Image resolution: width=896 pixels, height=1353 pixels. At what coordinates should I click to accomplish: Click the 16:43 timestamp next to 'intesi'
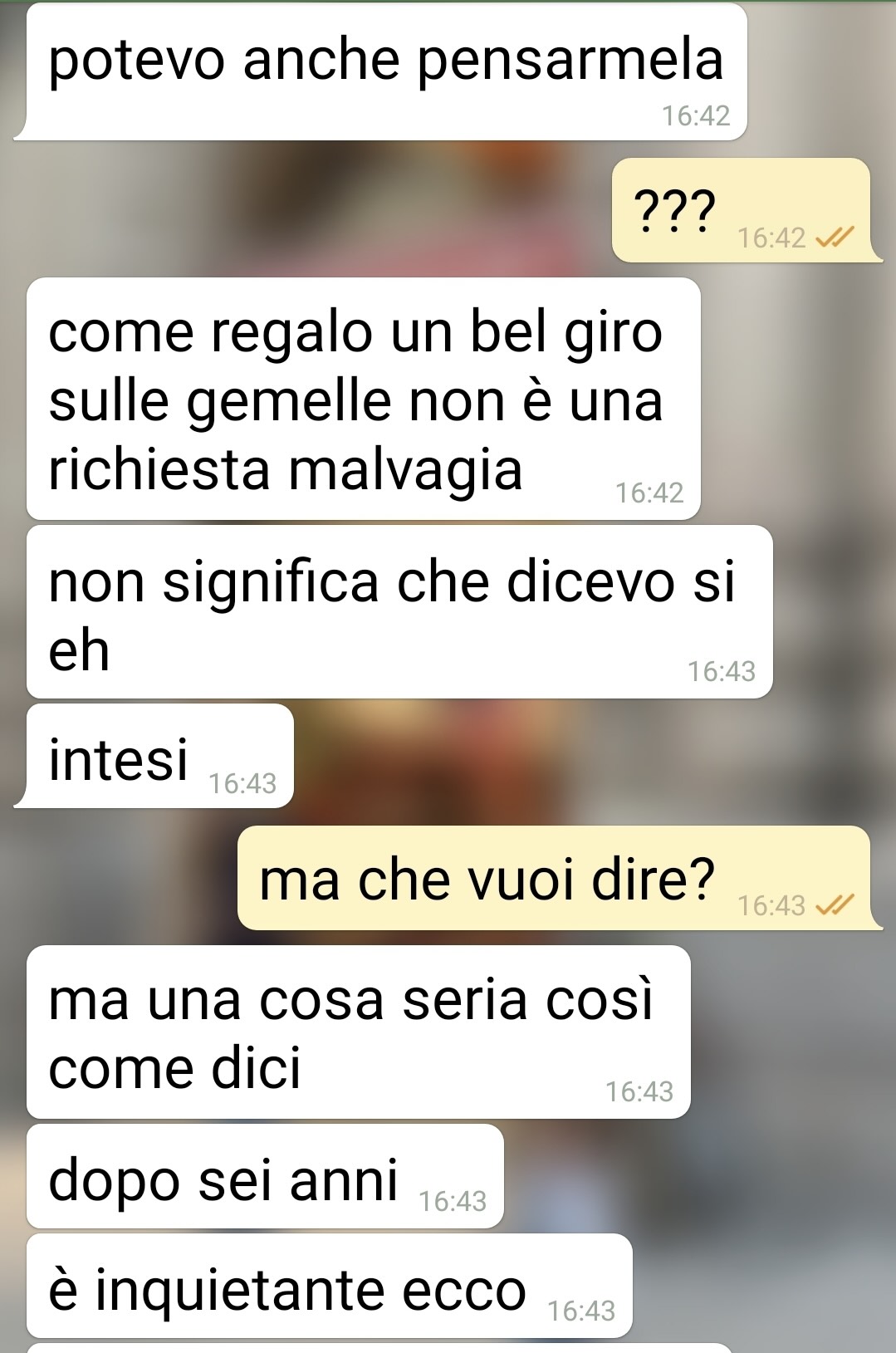[242, 783]
